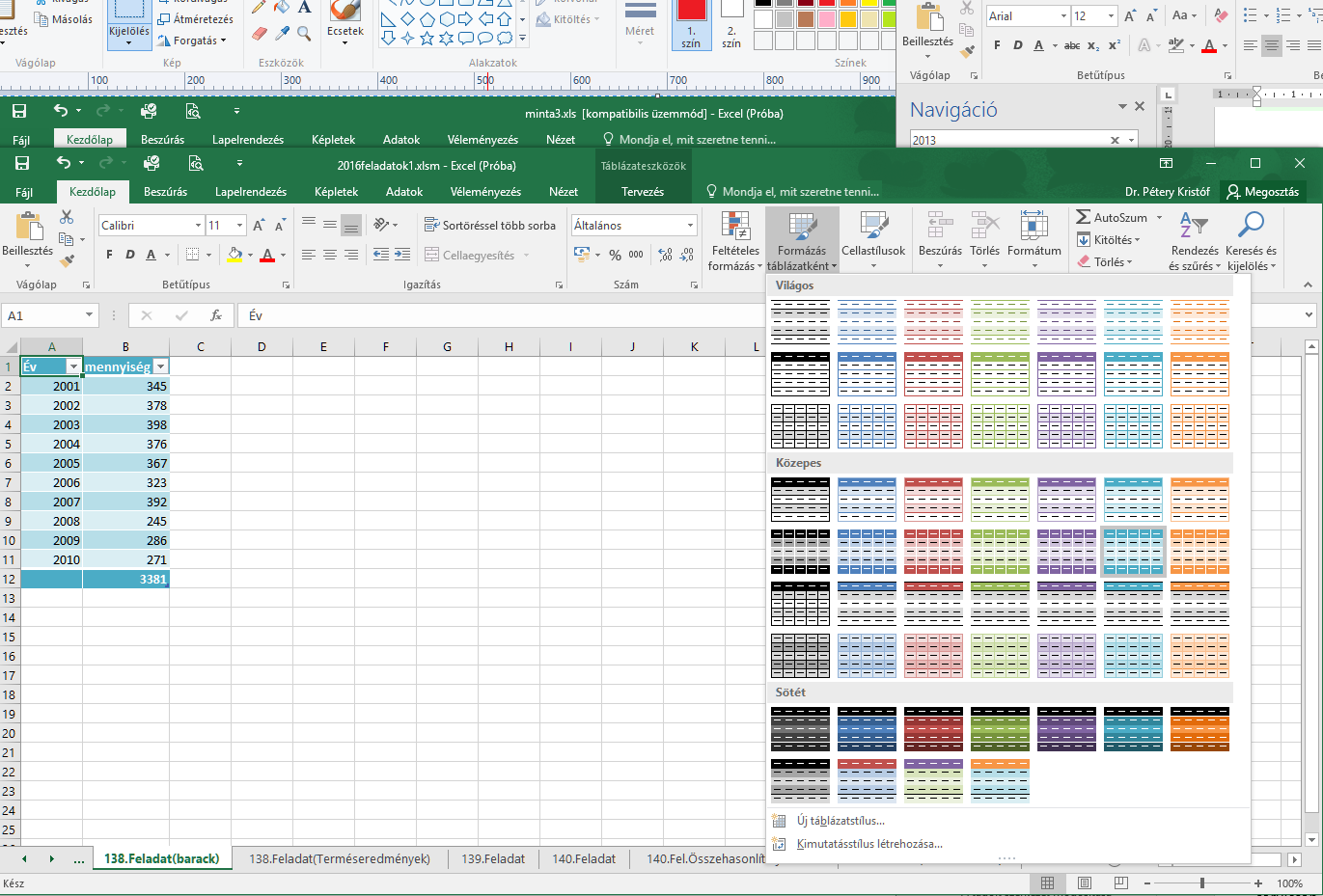Click Format Painter brush in front Excel
The image size is (1323, 896).
click(67, 260)
